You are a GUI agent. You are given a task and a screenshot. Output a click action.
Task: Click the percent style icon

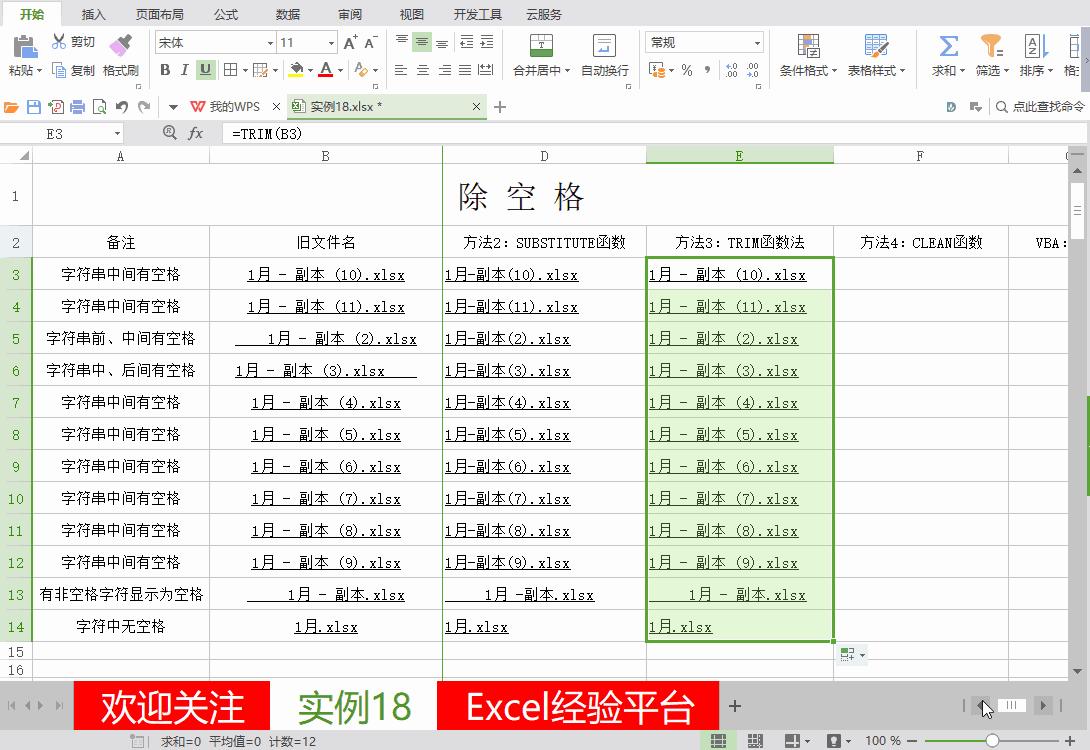coord(685,71)
